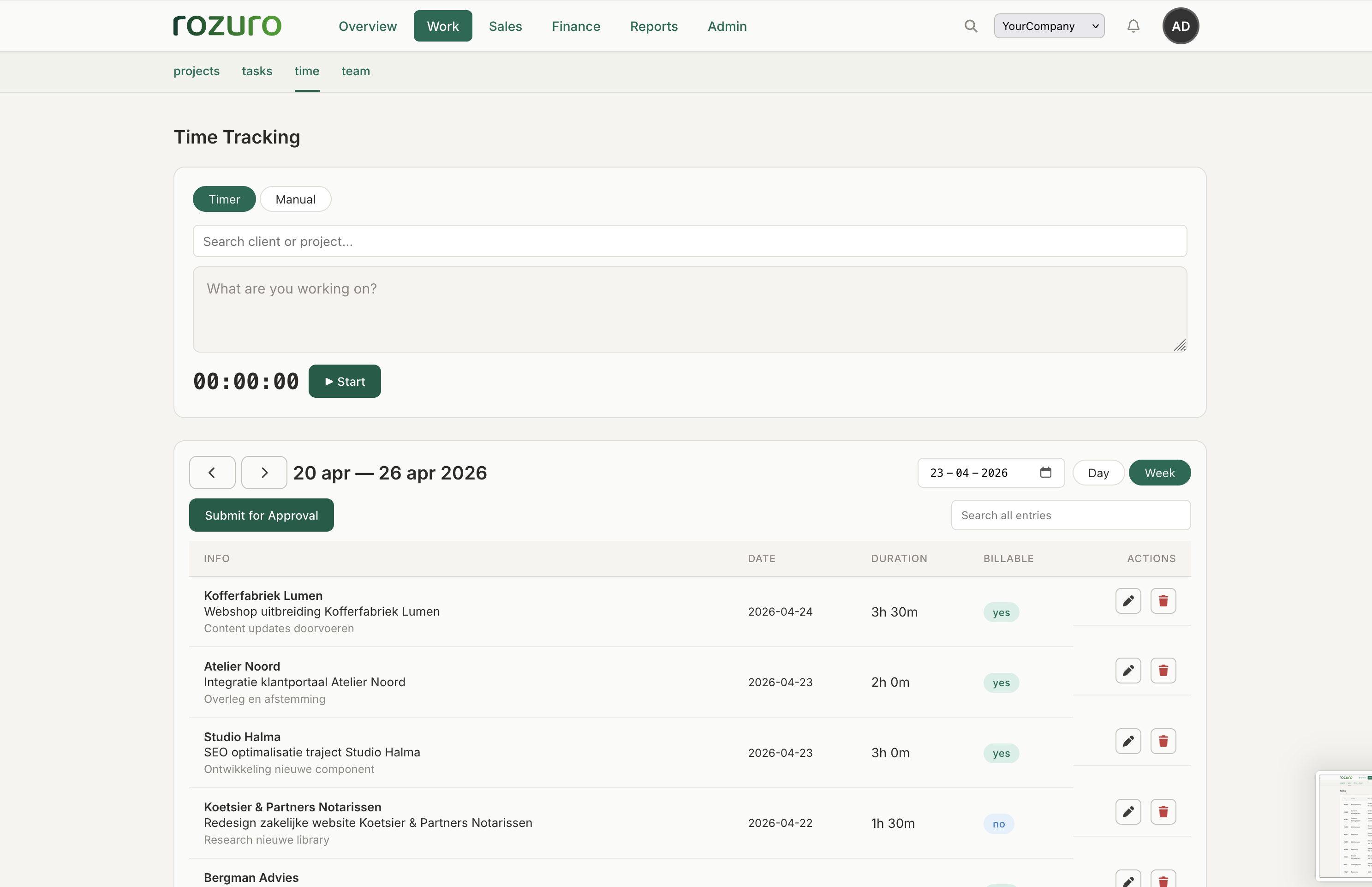The image size is (1372, 887).
Task: Select Week view
Action: pos(1159,473)
